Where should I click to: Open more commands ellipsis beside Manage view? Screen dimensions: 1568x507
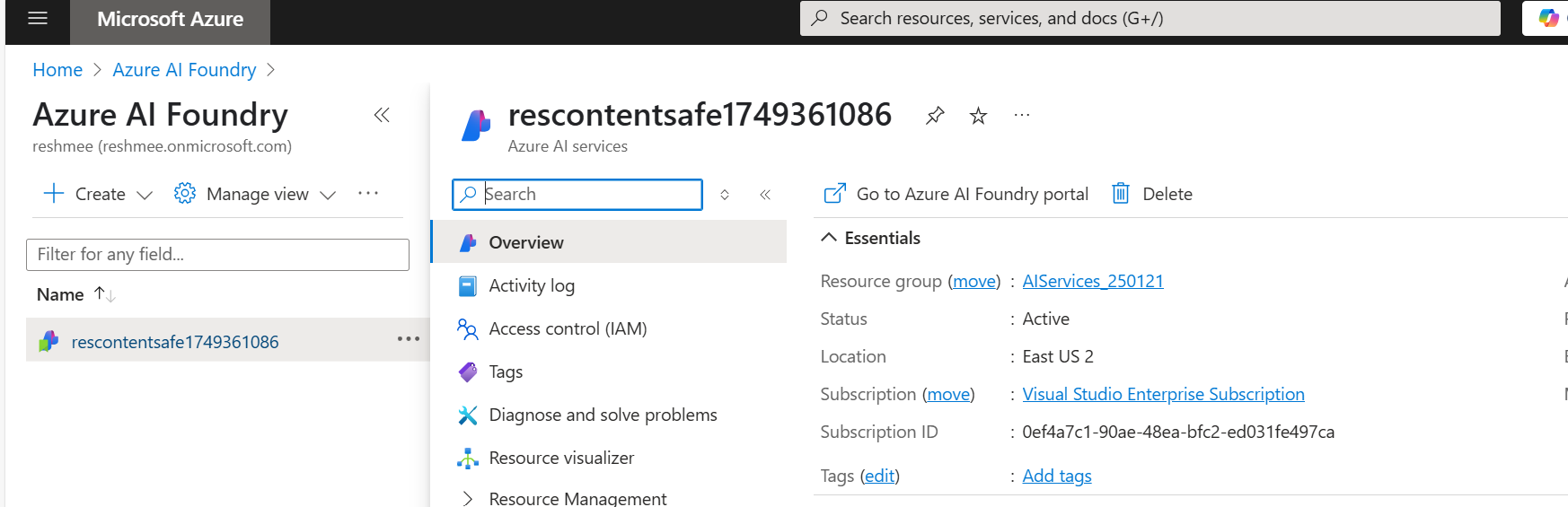click(368, 193)
